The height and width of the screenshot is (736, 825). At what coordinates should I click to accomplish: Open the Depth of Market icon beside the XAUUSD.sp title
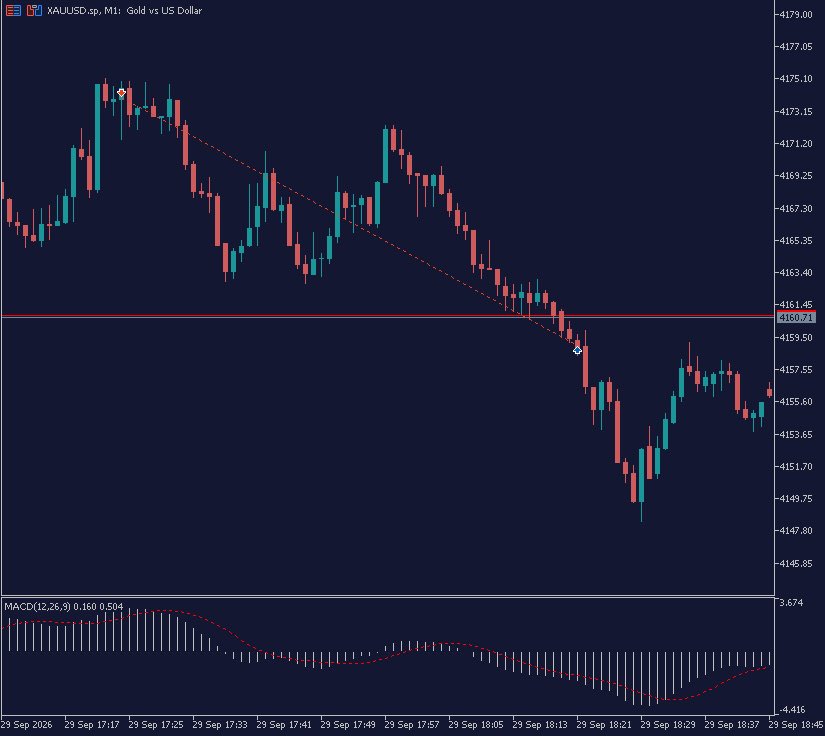(x=13, y=11)
